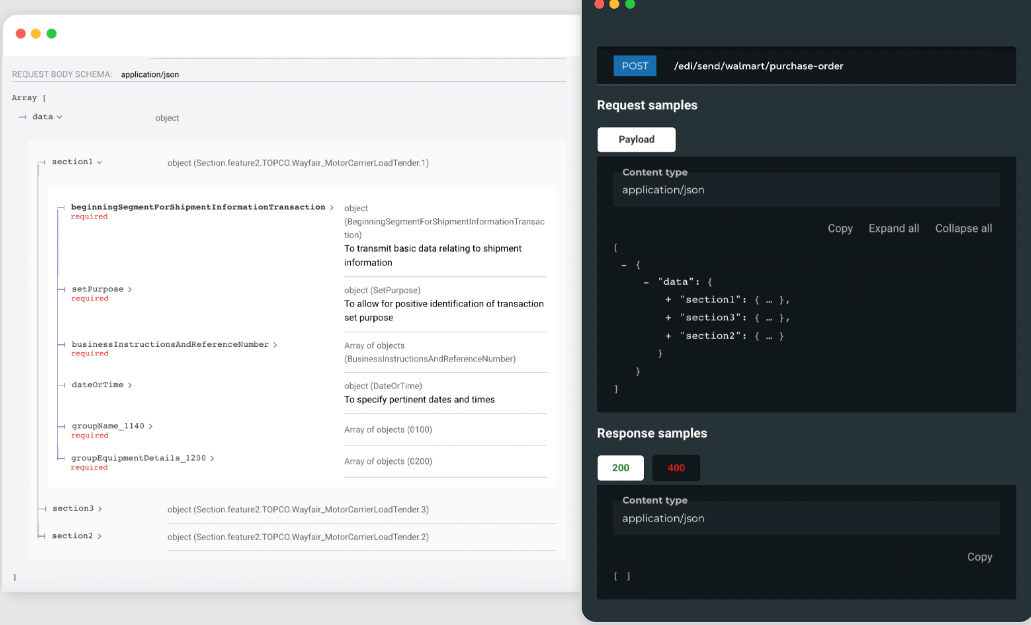Click Collapse all in request sample
The height and width of the screenshot is (625, 1031).
point(963,229)
